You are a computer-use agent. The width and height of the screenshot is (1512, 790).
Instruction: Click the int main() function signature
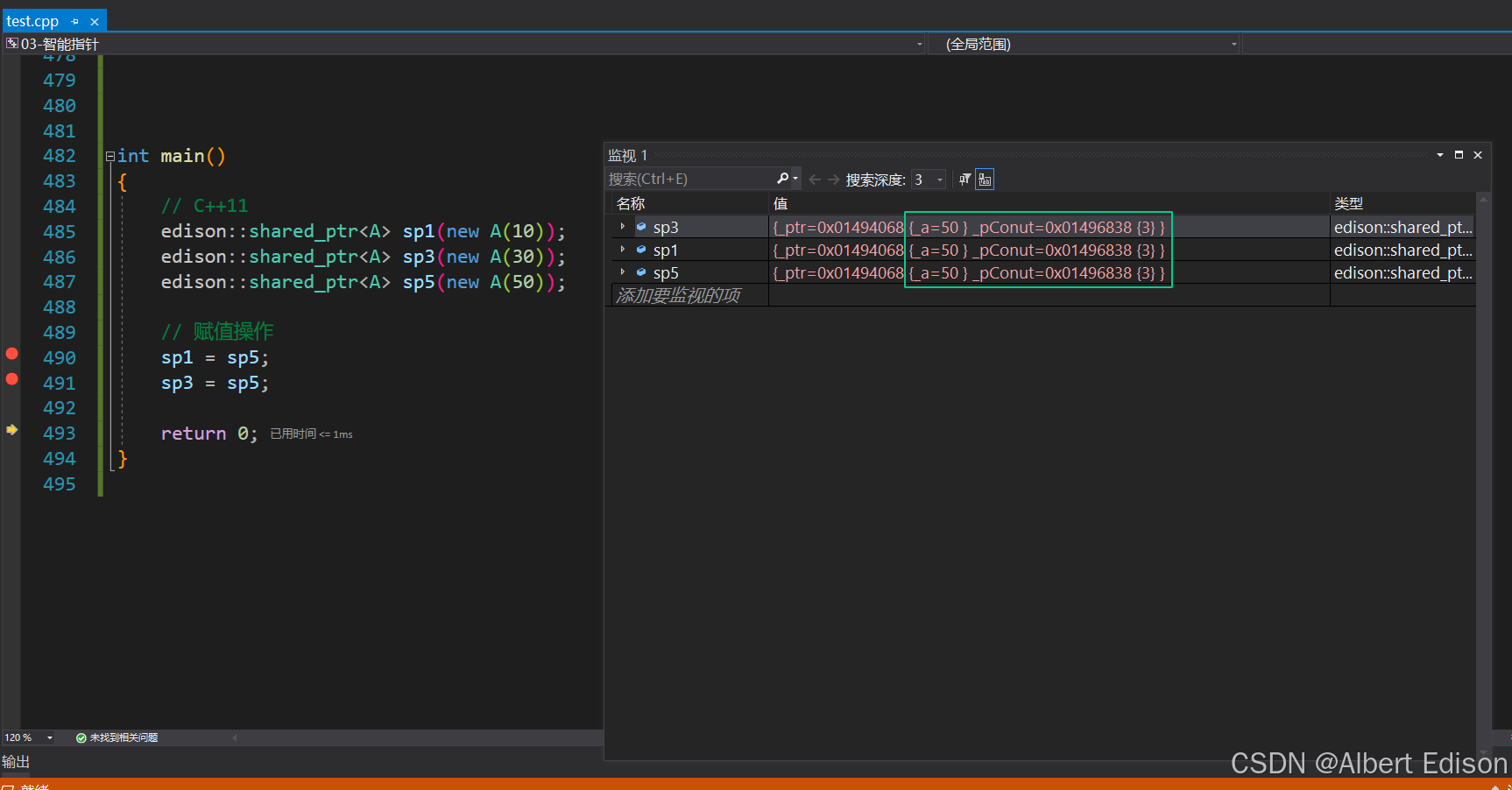tap(172, 156)
